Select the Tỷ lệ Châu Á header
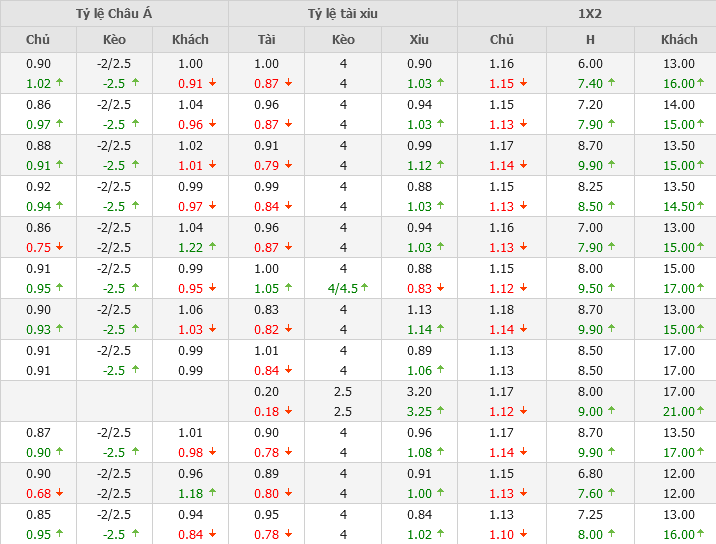 (x=114, y=13)
